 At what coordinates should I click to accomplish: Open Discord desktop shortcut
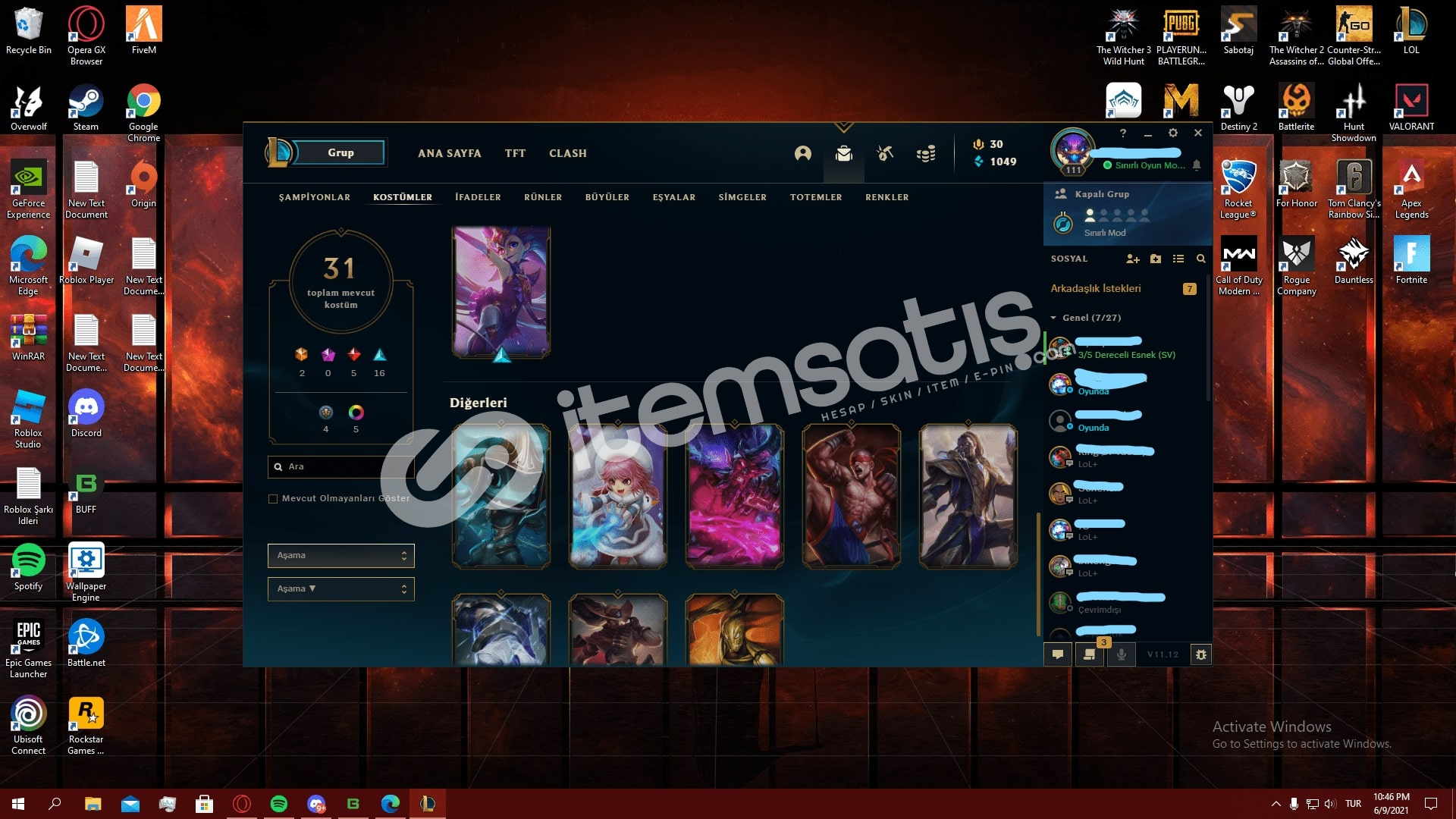point(86,414)
